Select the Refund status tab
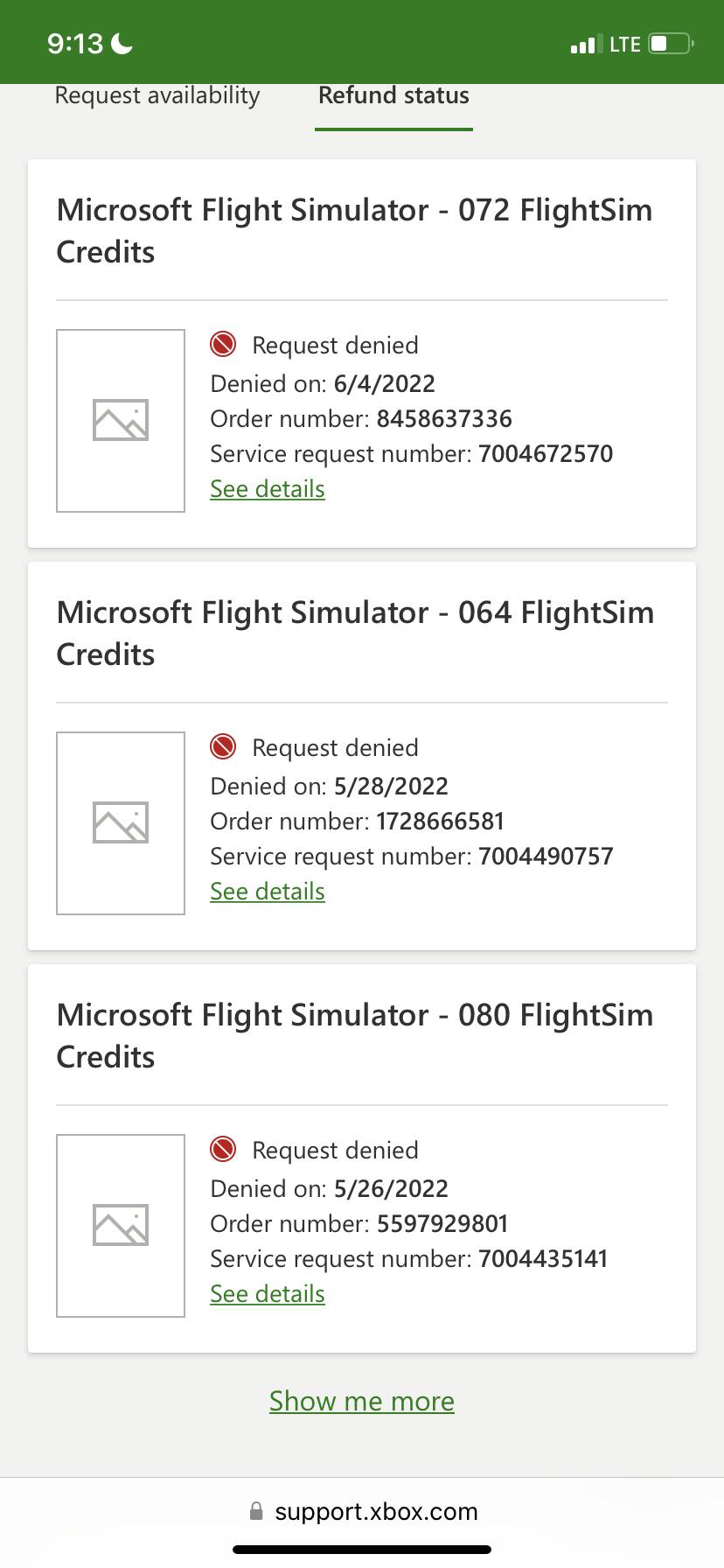Screen dimensions: 724x1568 click(393, 95)
